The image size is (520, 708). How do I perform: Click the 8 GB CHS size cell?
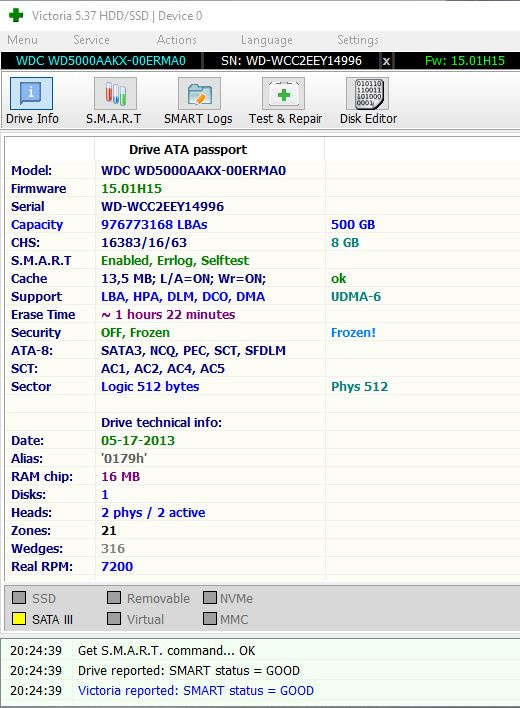345,243
